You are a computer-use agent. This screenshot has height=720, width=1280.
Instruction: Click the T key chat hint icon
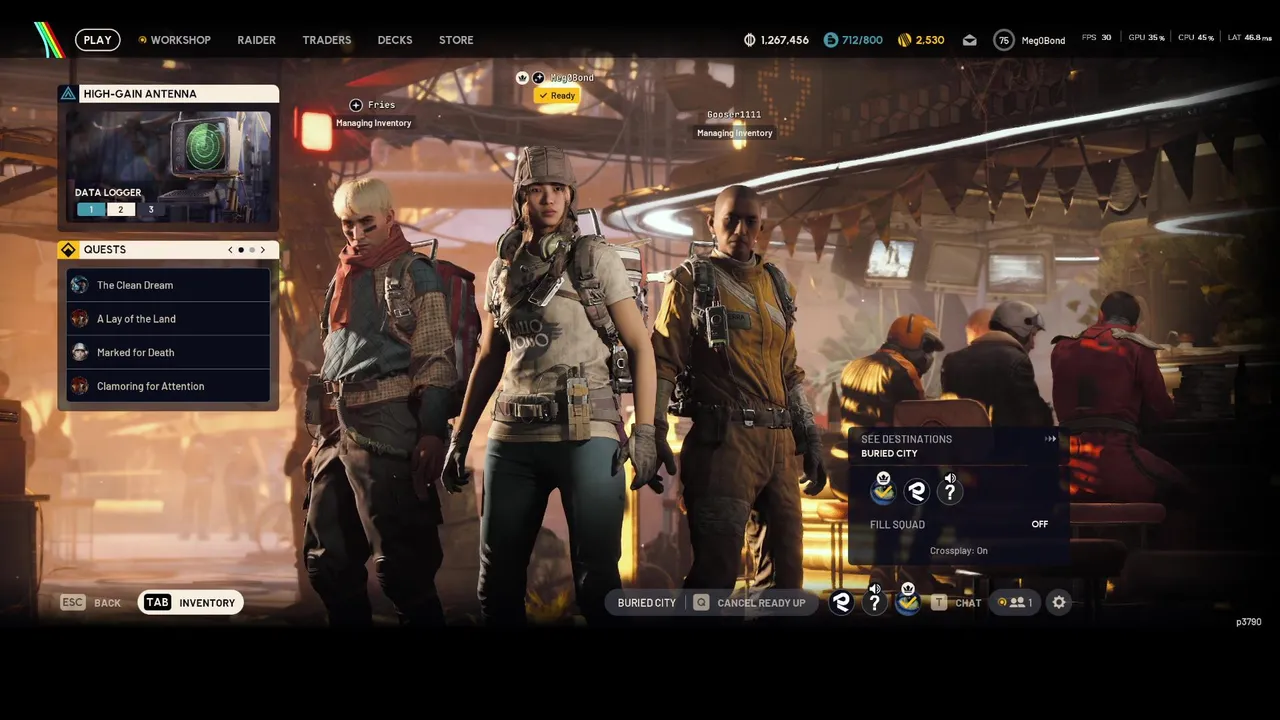tap(939, 603)
